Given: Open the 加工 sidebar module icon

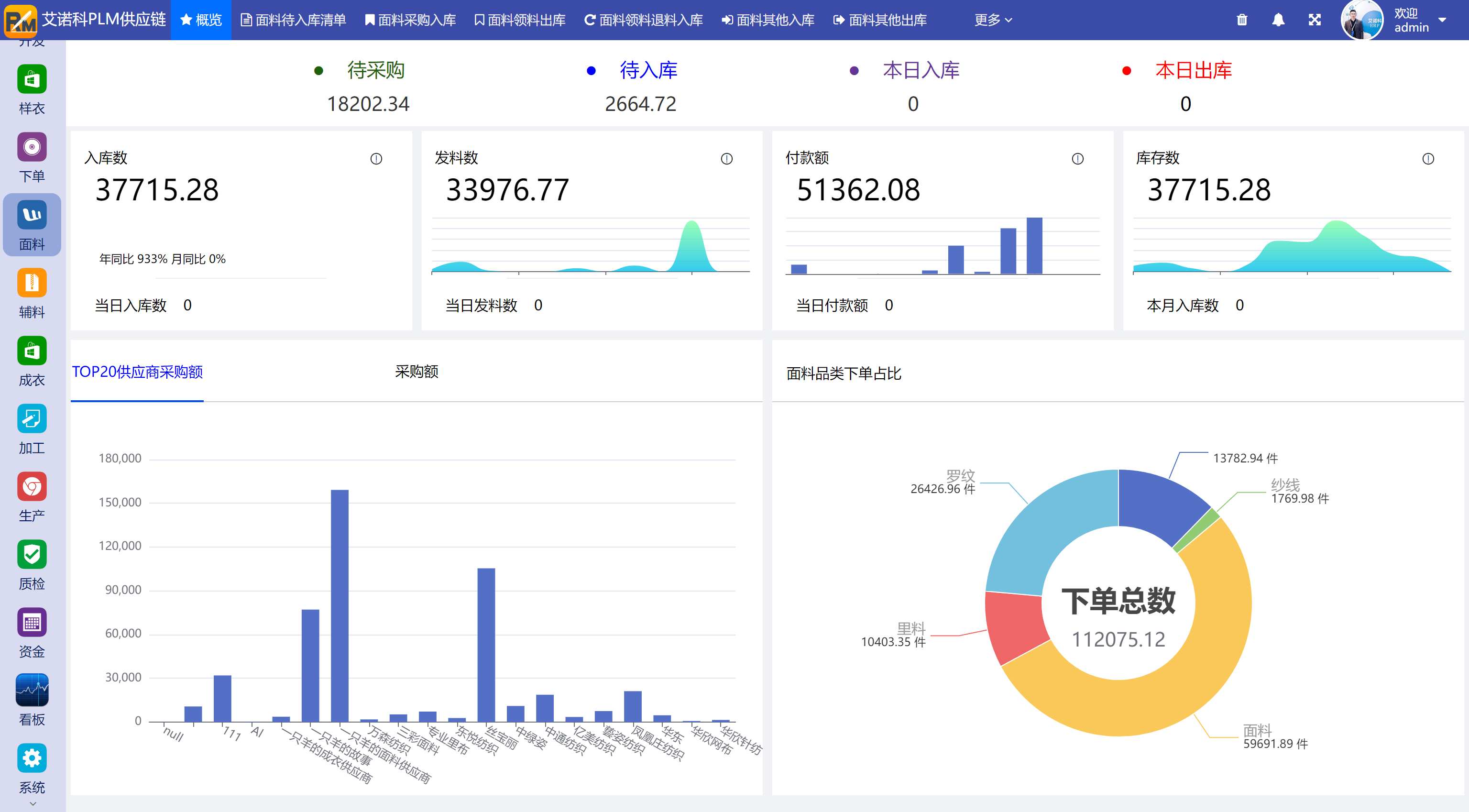Looking at the screenshot, I should point(32,419).
